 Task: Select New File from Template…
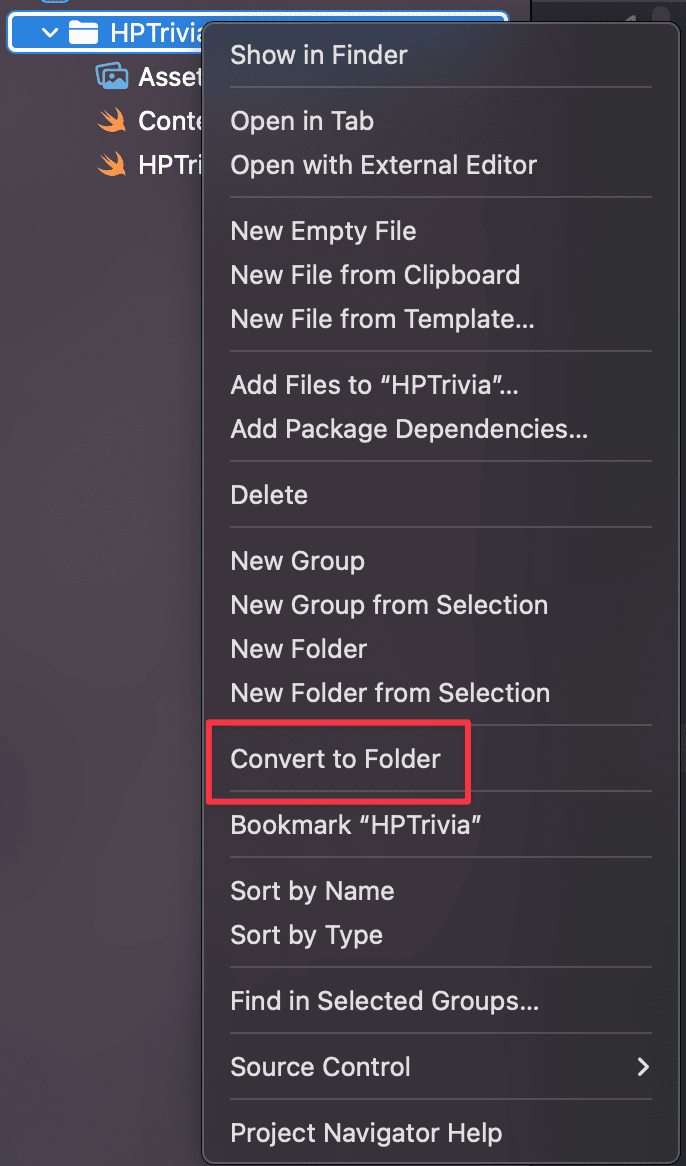tap(383, 319)
